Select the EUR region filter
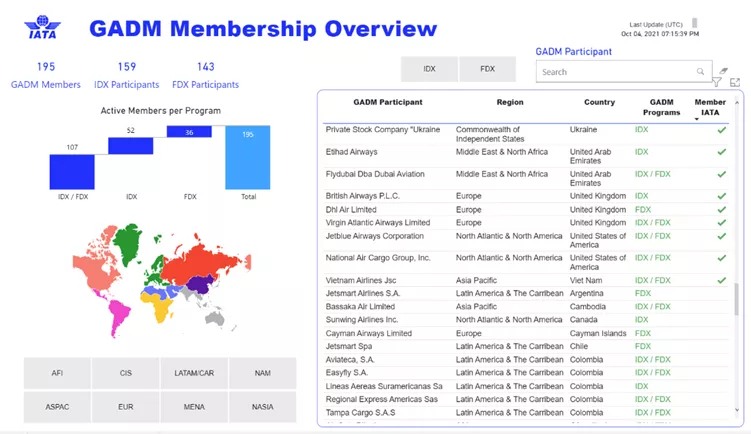Screen dimensions: 751x434 pyautogui.click(x=125, y=407)
